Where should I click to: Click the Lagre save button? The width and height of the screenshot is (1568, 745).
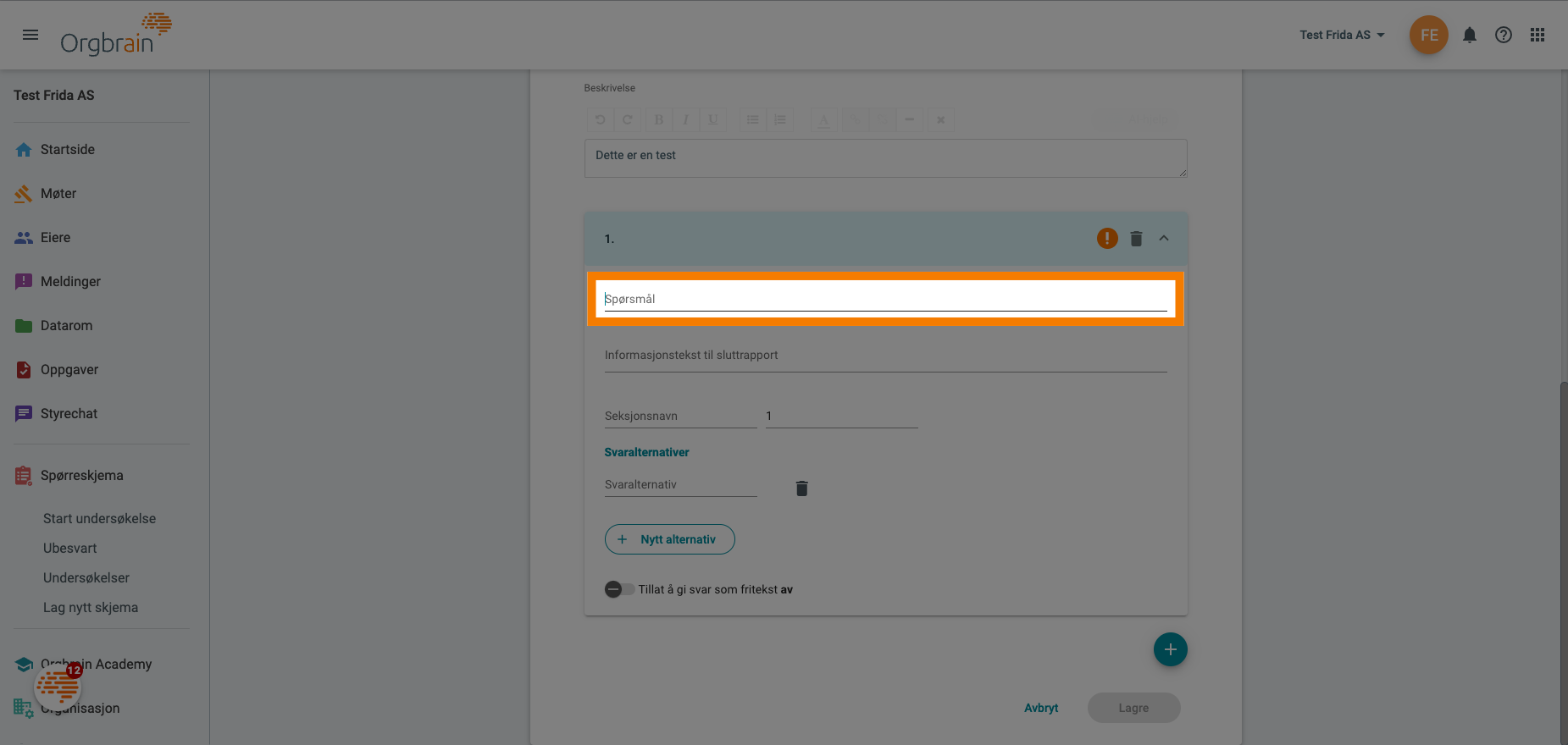tap(1133, 708)
